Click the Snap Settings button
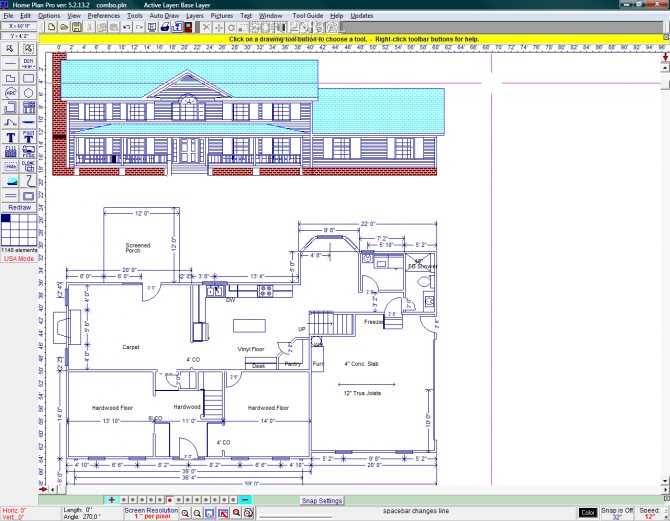 pos(322,500)
